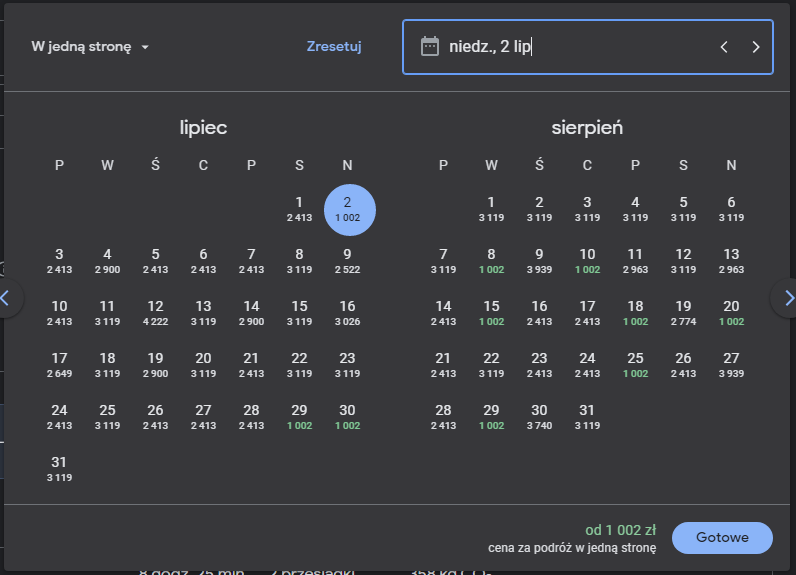This screenshot has height=575, width=796.
Task: Choose July 30 with green price 1 002
Action: (x=347, y=417)
